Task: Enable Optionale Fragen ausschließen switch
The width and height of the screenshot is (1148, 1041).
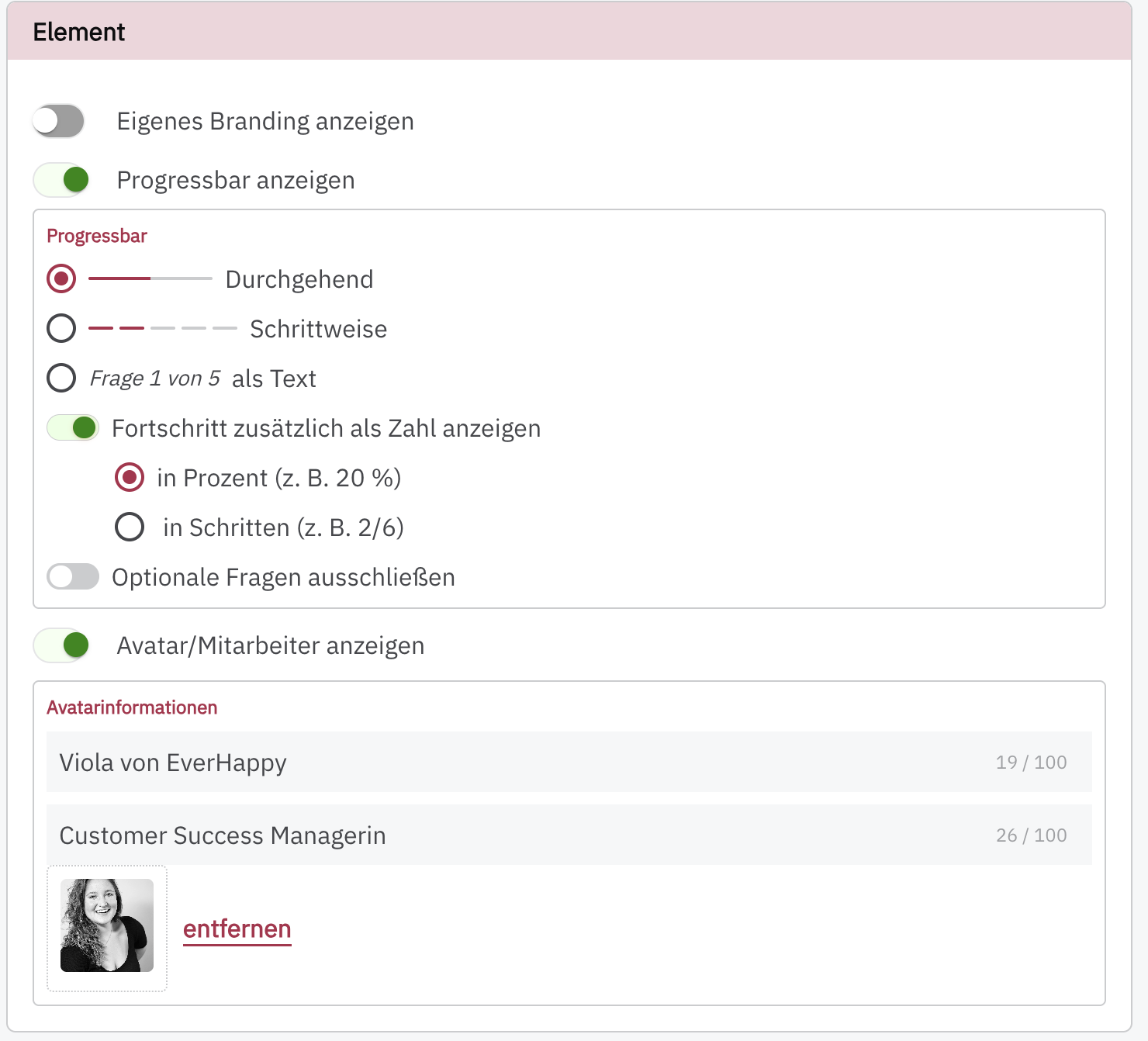Action: [x=73, y=576]
